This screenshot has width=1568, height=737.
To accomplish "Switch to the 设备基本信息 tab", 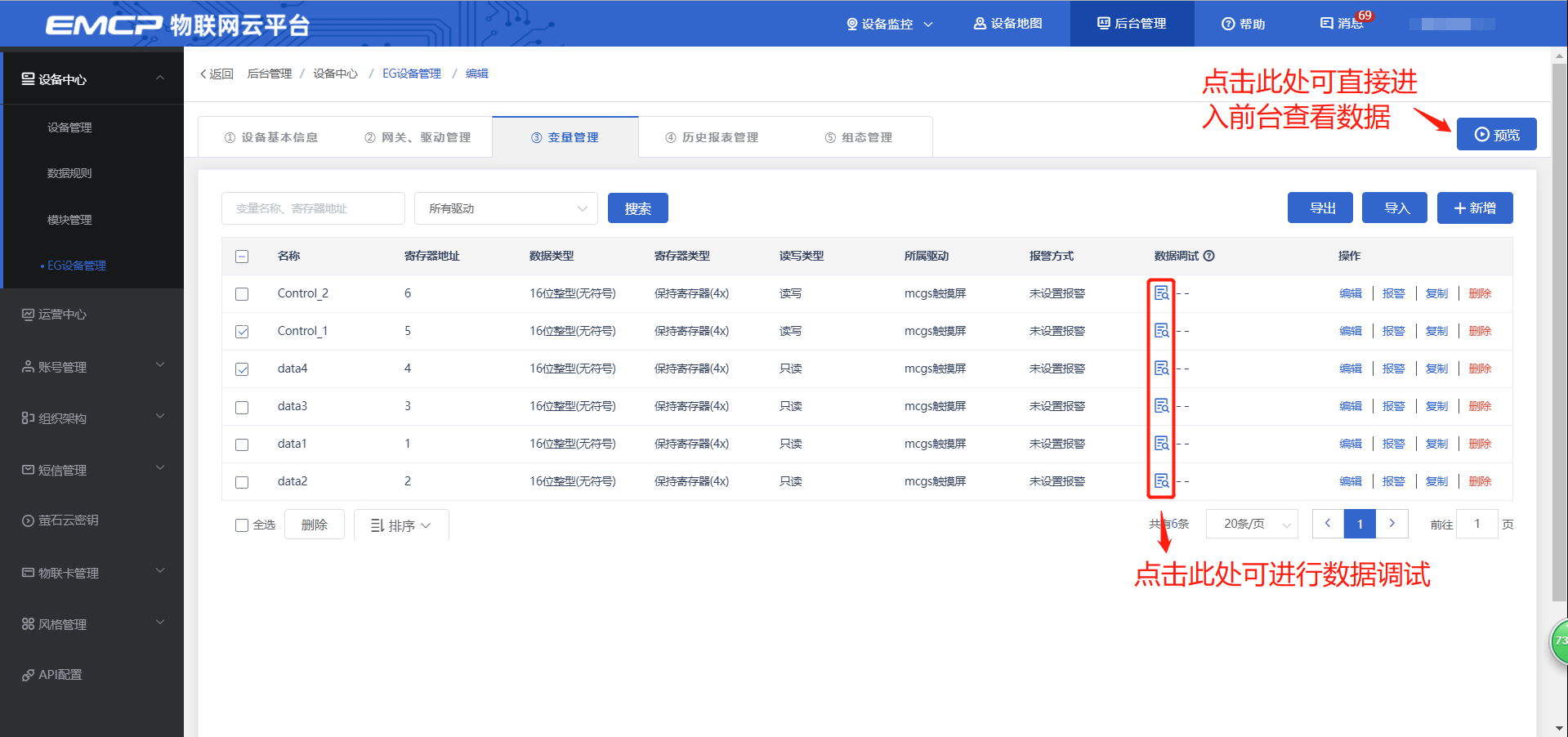I will pos(271,137).
